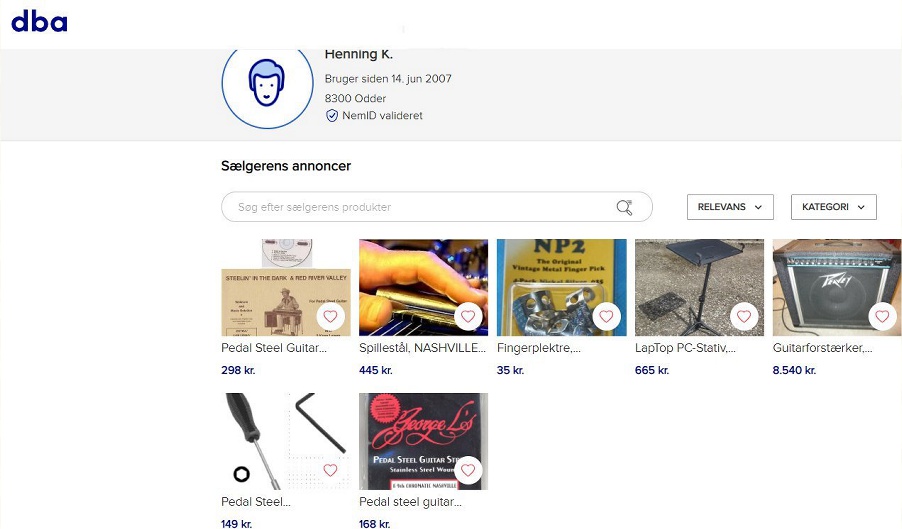Click the NemID valideret shield icon
The width and height of the screenshot is (902, 529).
point(332,116)
